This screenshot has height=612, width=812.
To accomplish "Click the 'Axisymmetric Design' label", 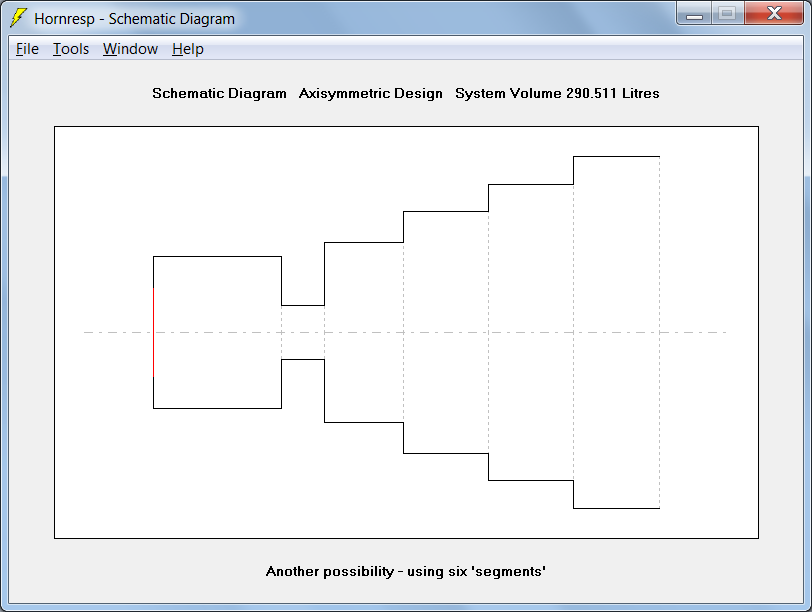I will [x=371, y=94].
